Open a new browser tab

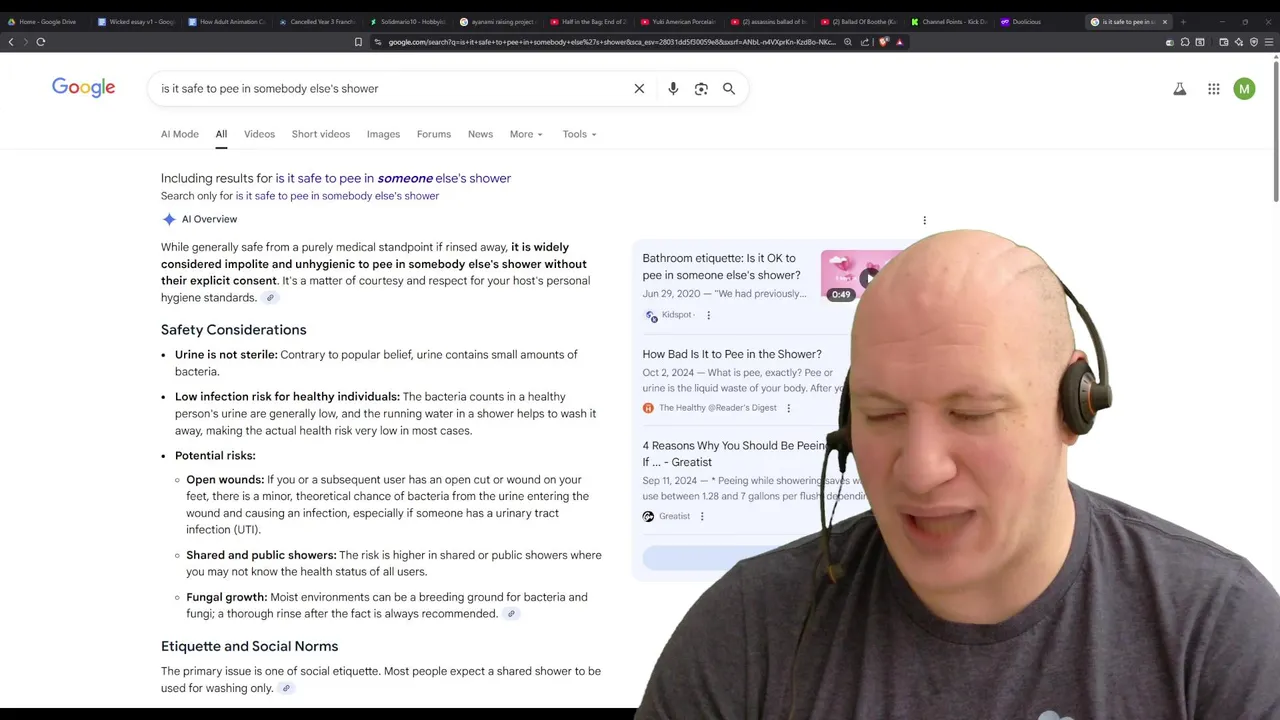1183,21
